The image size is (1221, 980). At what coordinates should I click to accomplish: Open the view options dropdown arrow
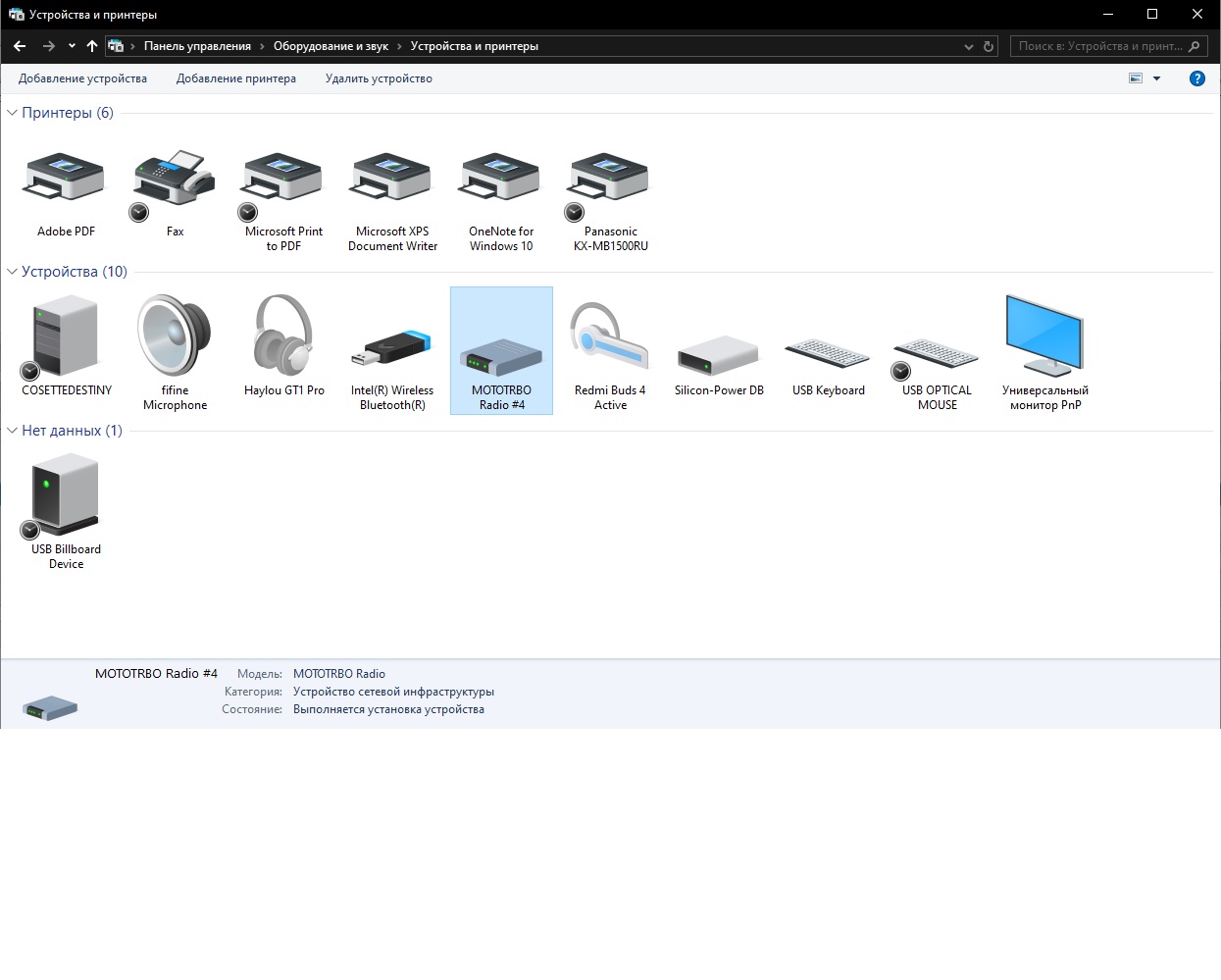tap(1157, 78)
